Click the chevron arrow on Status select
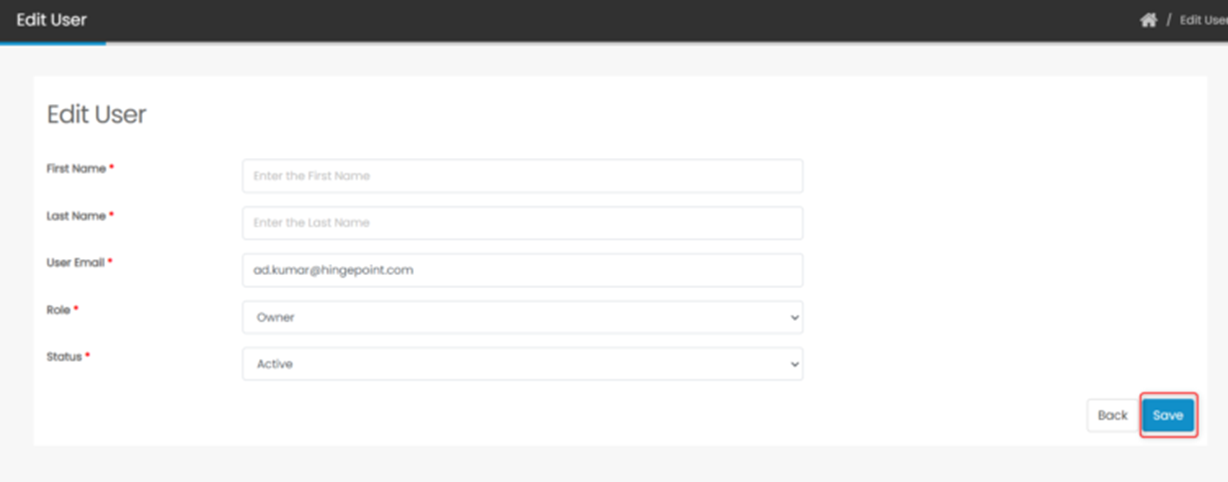1228x482 pixels. [795, 365]
